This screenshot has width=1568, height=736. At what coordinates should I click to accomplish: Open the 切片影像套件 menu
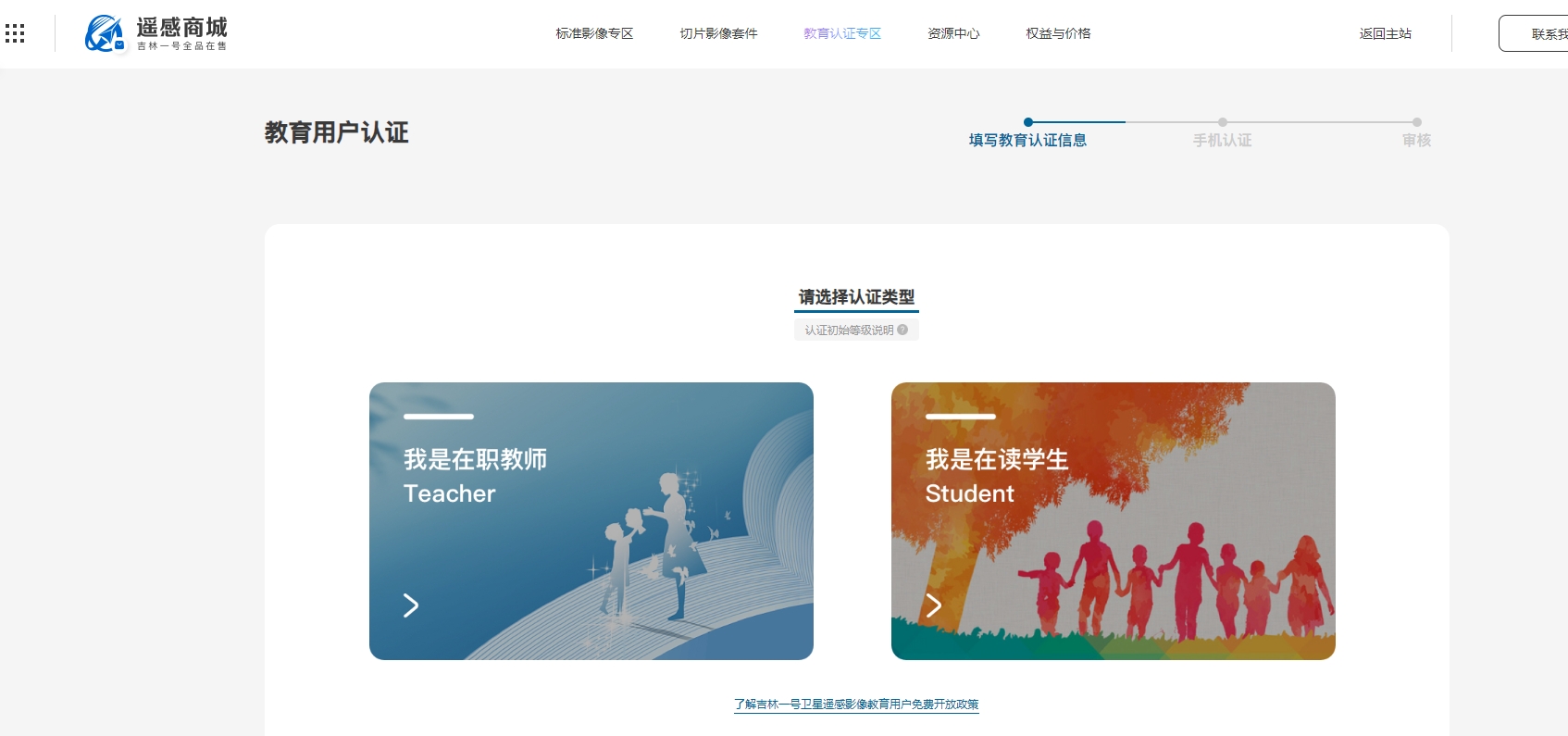point(718,33)
